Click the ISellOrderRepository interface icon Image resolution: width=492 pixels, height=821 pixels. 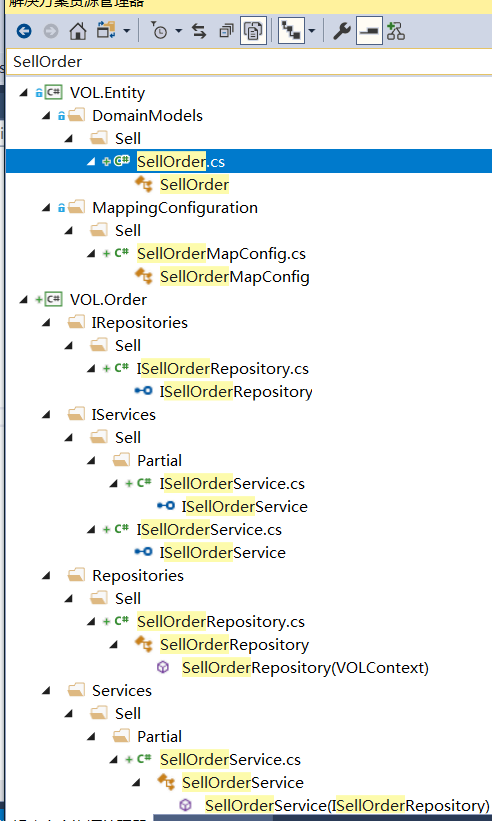[143, 391]
